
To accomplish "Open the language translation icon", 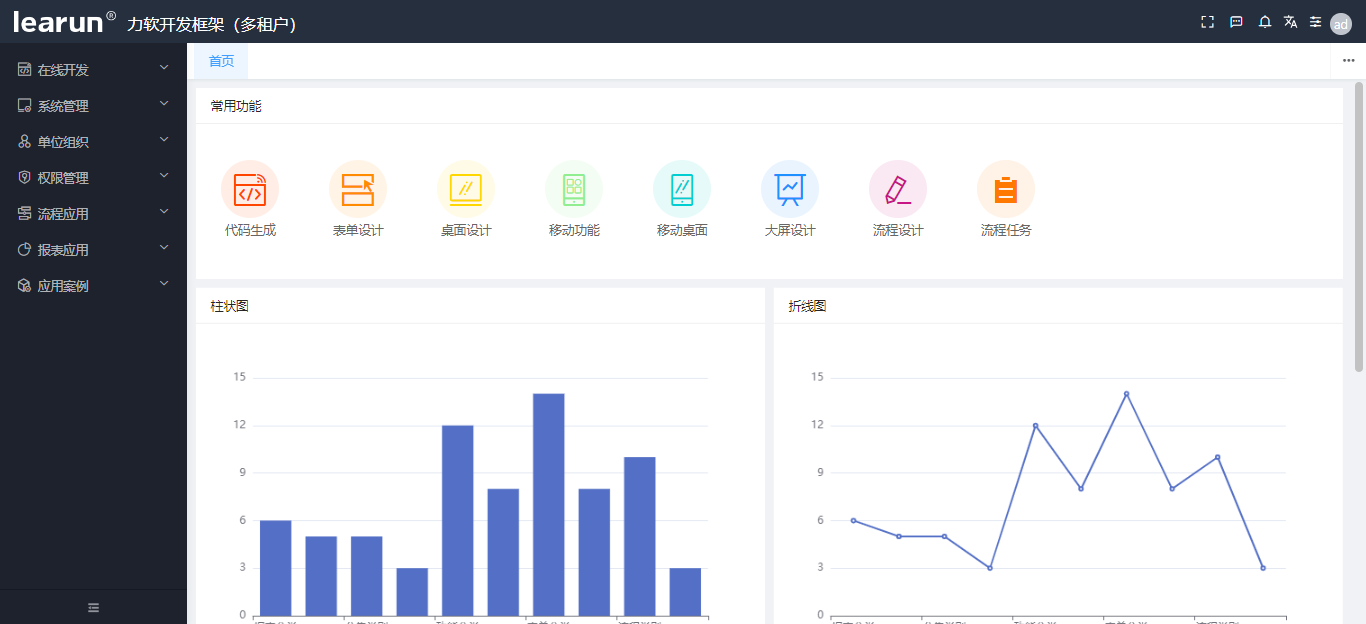I will [1291, 22].
